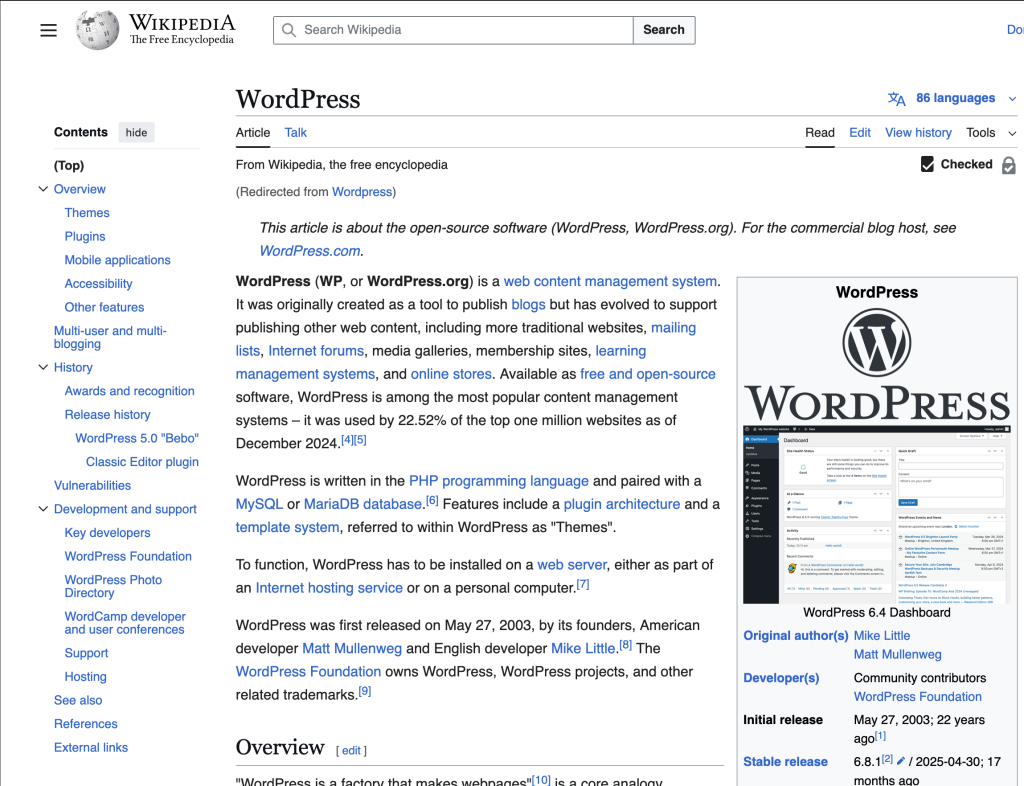Go to Classic Editor plugin in Contents
Image resolution: width=1024 pixels, height=786 pixels.
[x=142, y=462]
